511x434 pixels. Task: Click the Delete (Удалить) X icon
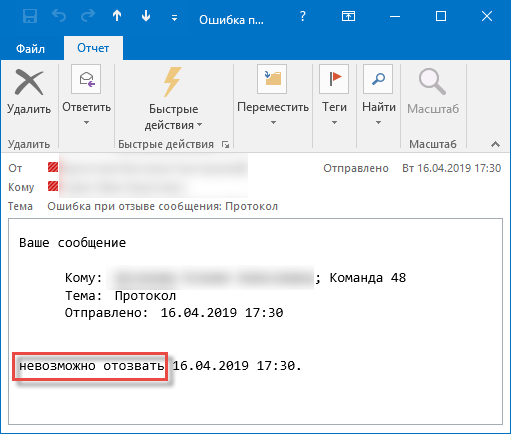[29, 82]
